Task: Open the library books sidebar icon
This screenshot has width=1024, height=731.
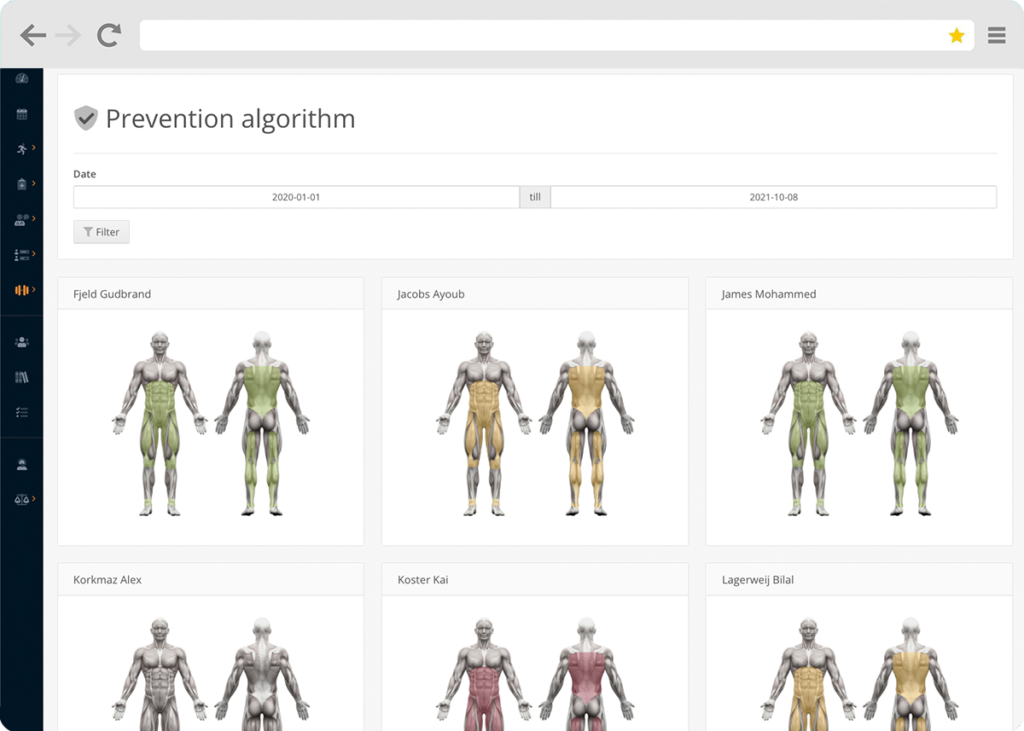Action: tap(22, 377)
